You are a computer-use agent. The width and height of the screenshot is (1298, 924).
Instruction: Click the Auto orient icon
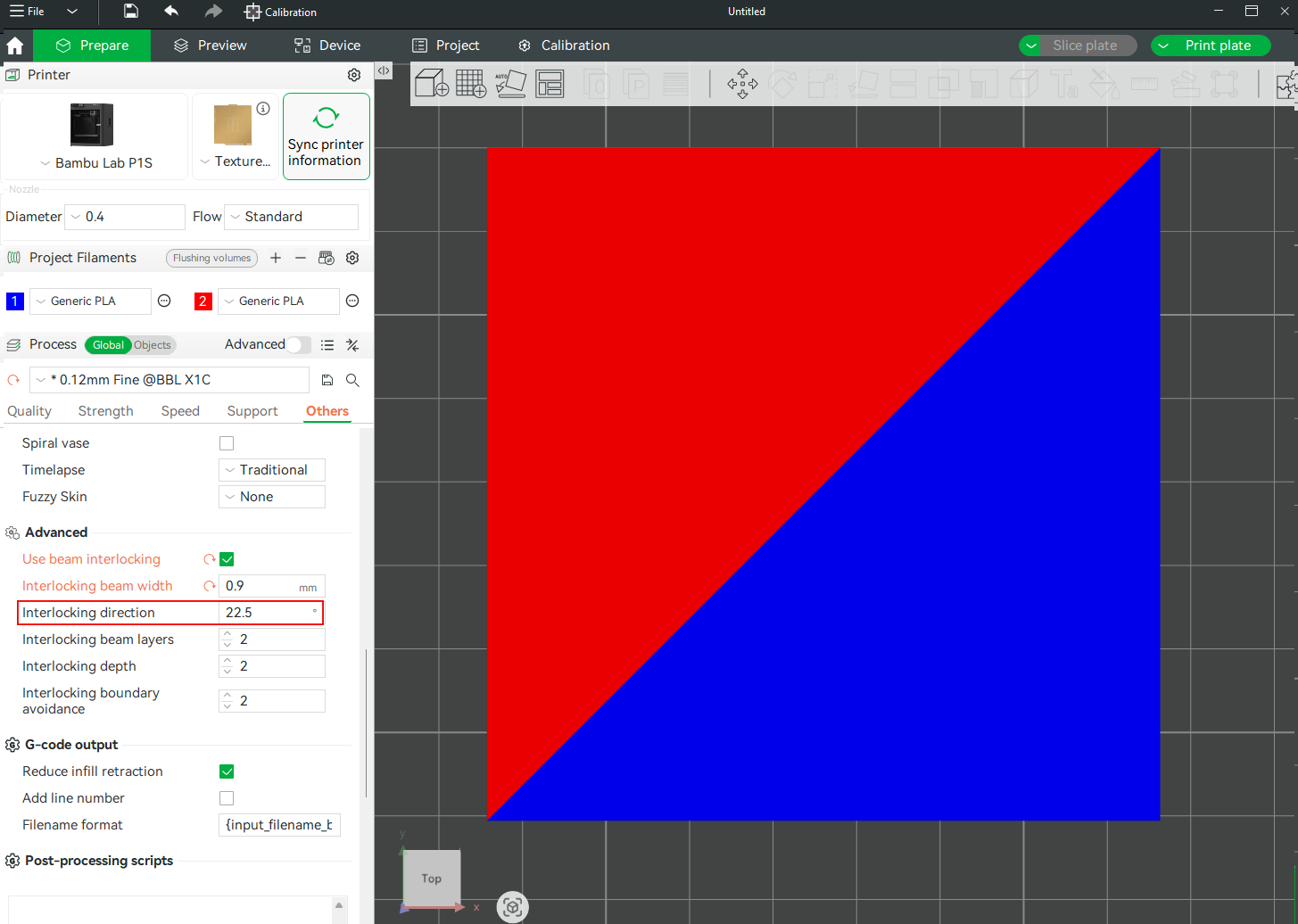(510, 84)
